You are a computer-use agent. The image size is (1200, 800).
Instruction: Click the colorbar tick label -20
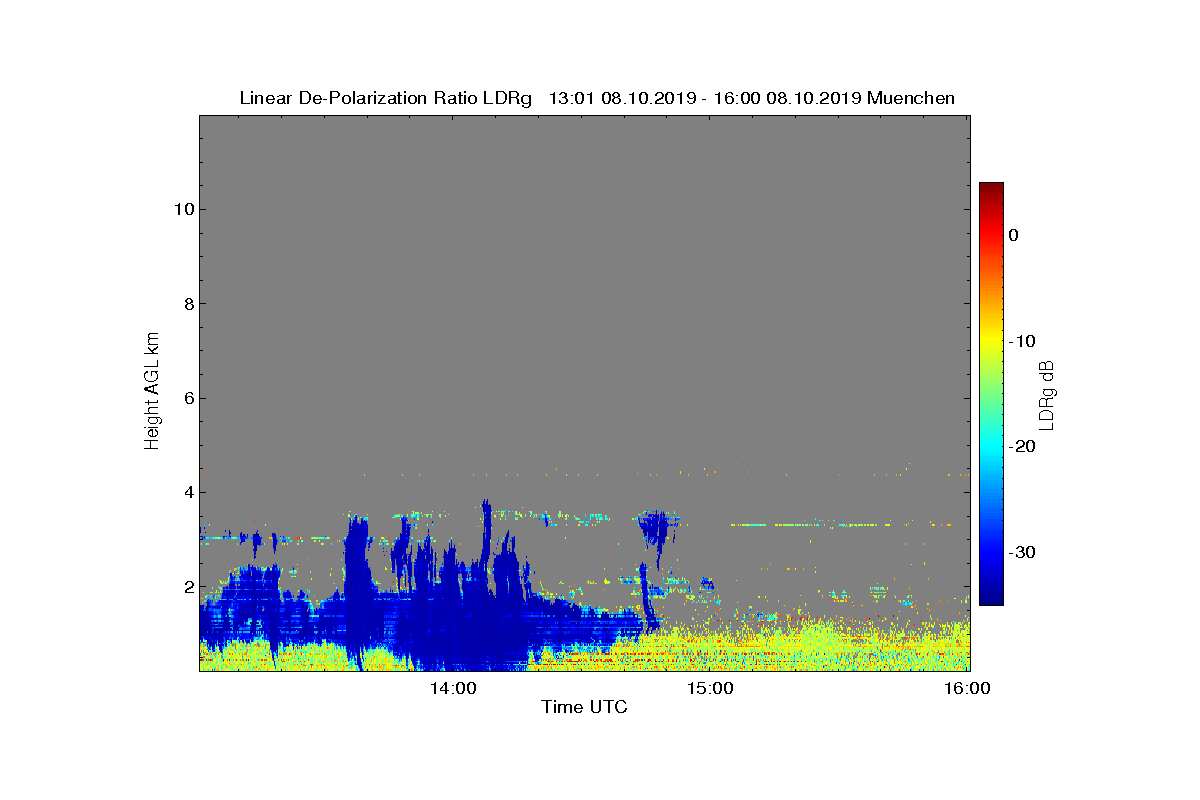(1021, 447)
